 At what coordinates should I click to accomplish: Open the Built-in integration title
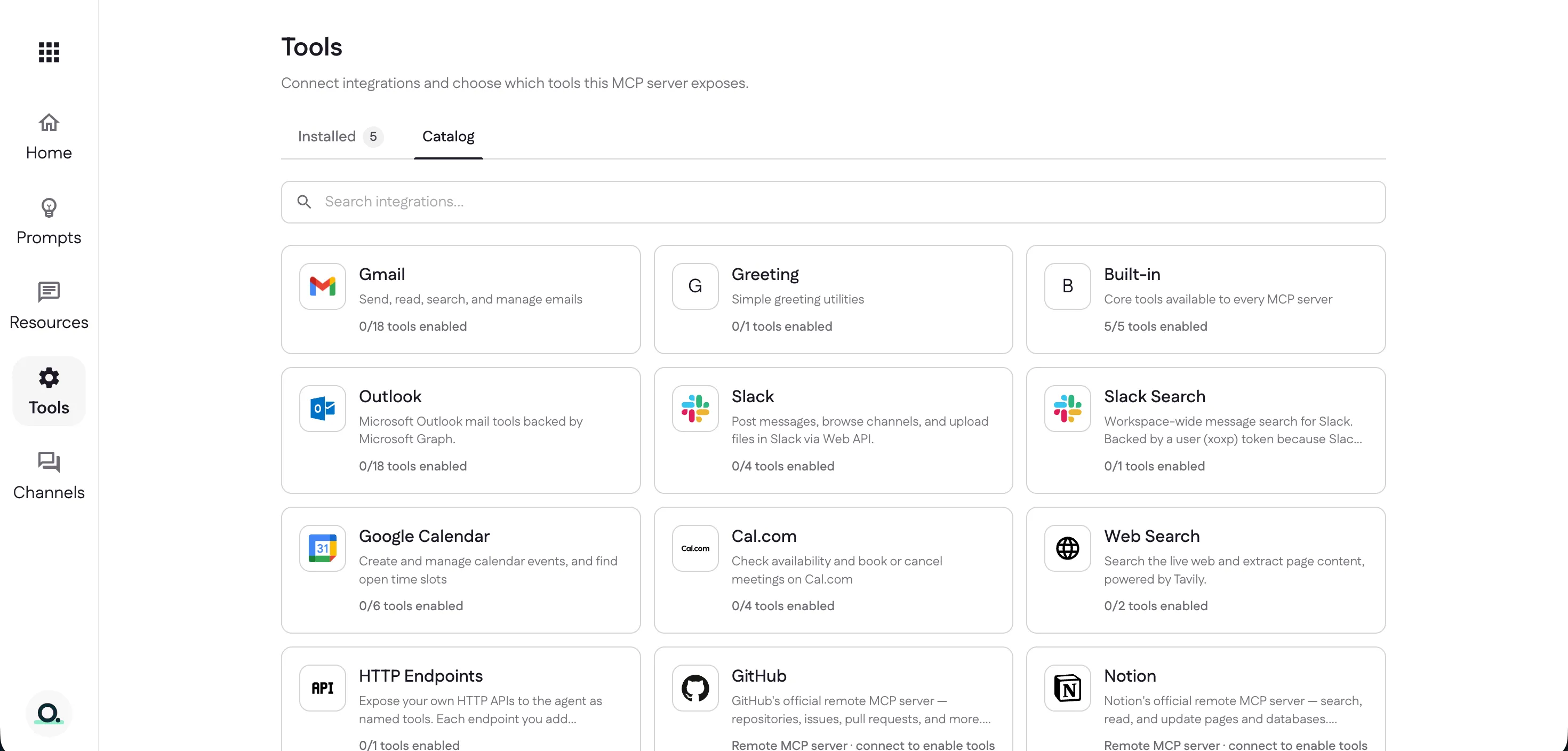coord(1132,275)
